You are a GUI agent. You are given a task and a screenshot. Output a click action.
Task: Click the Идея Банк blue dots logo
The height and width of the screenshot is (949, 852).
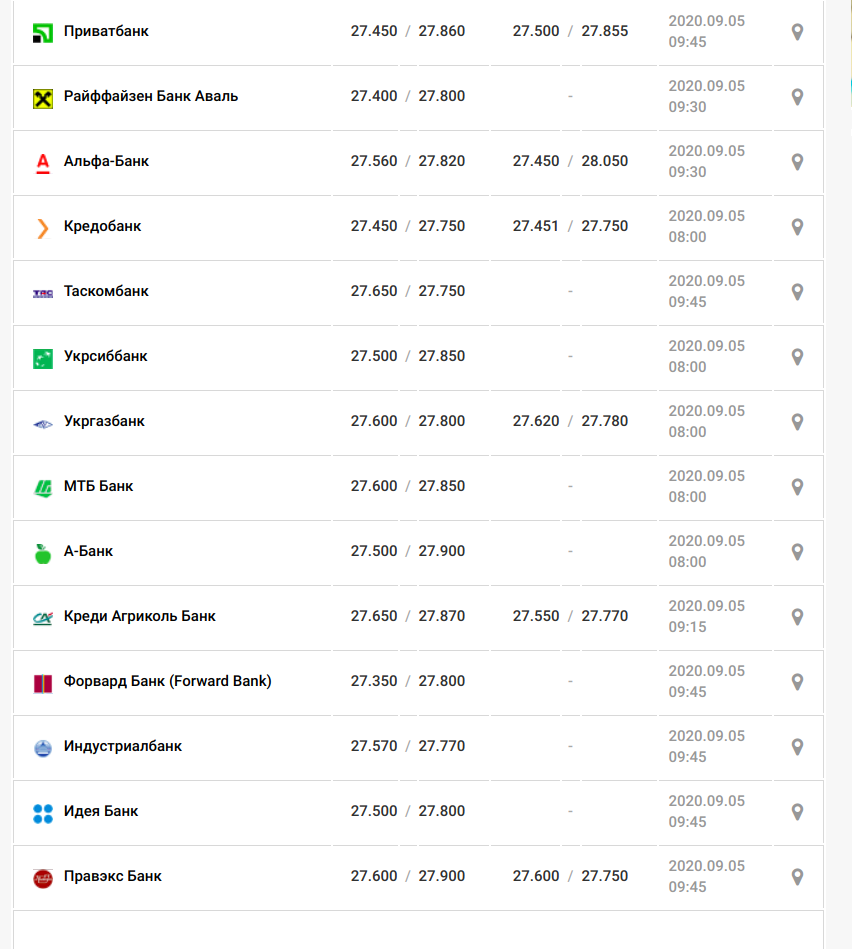tap(42, 813)
